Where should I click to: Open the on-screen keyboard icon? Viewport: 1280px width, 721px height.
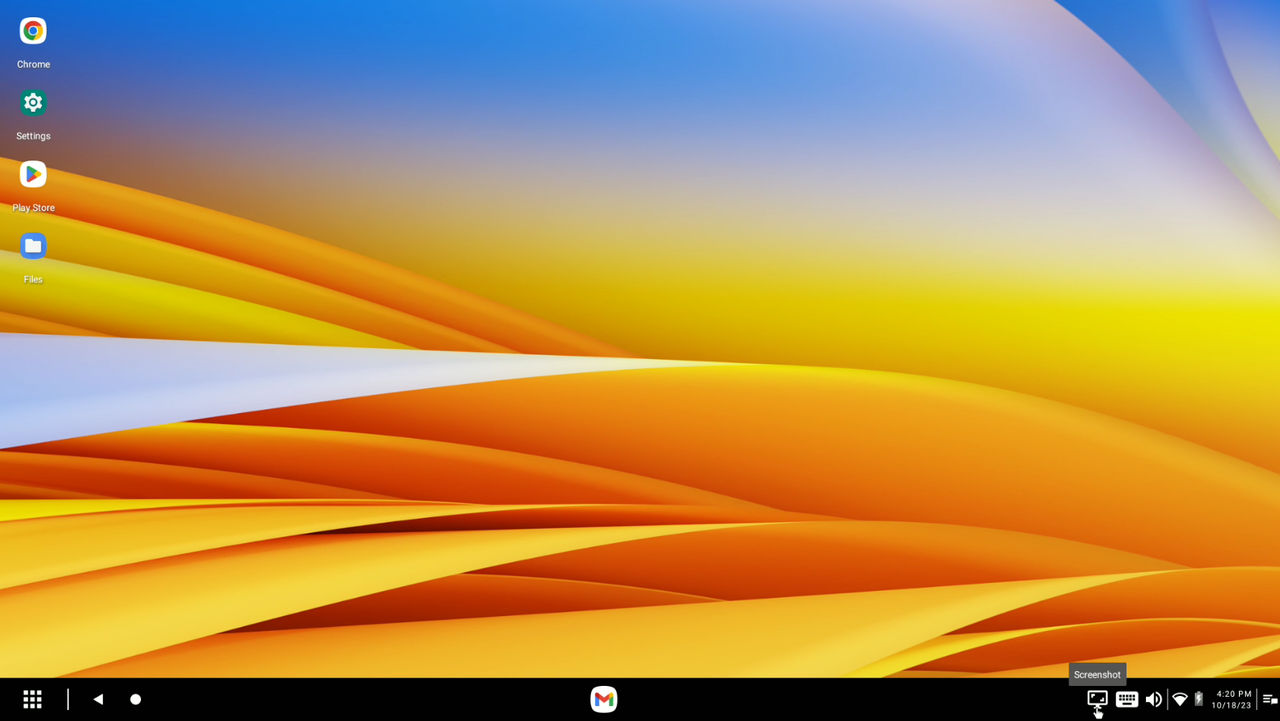[x=1127, y=700]
